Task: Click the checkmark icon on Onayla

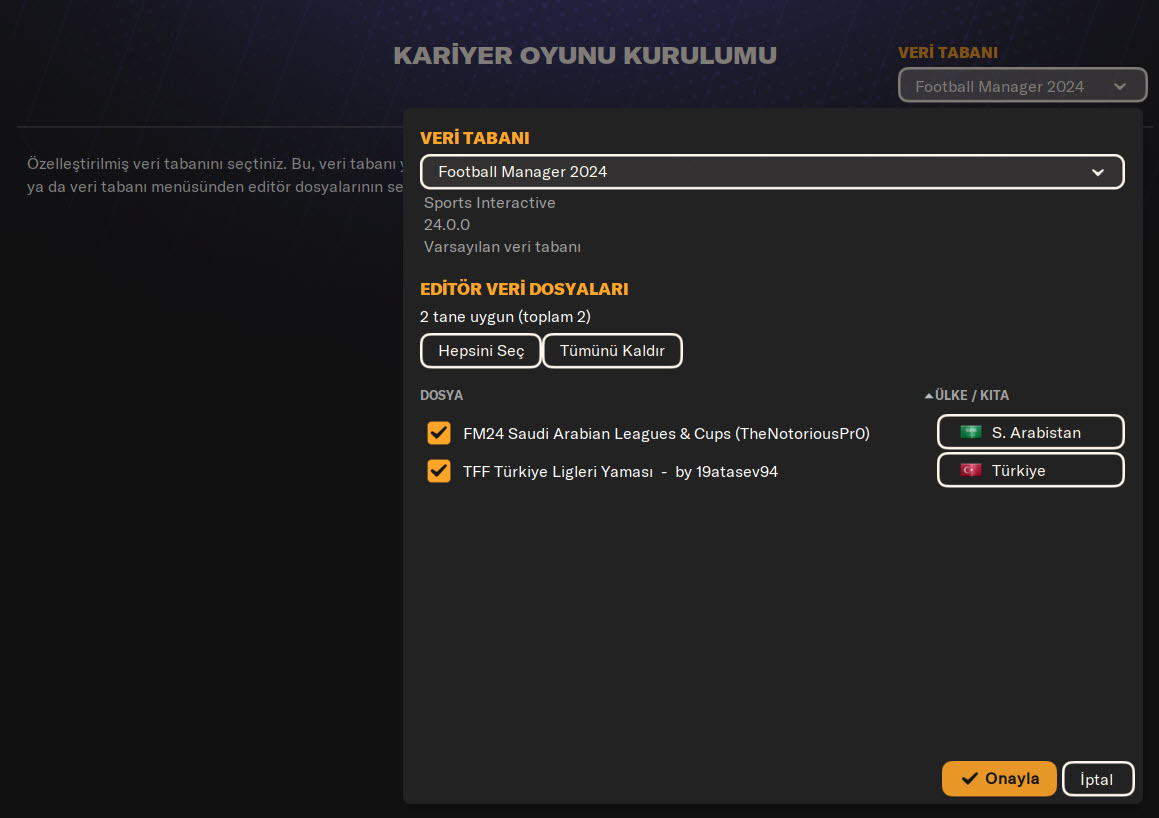Action: 969,779
